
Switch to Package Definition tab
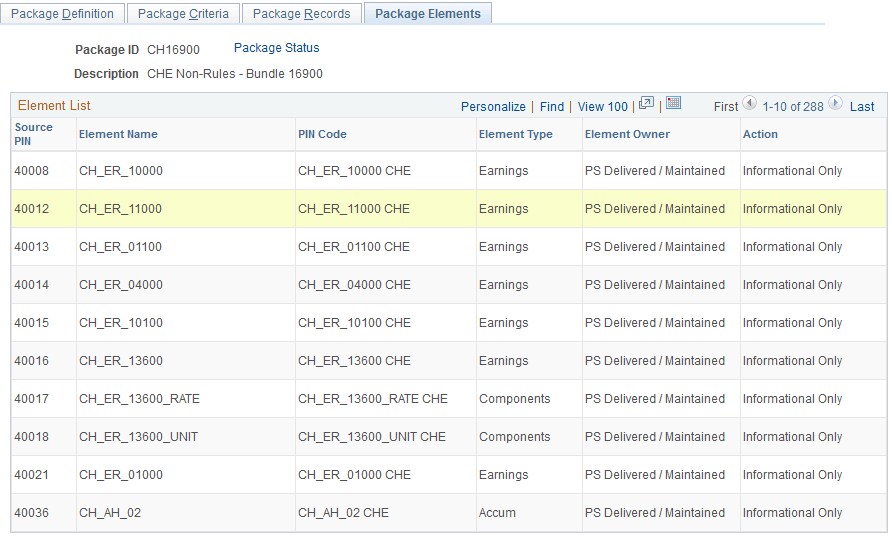pyautogui.click(x=63, y=14)
